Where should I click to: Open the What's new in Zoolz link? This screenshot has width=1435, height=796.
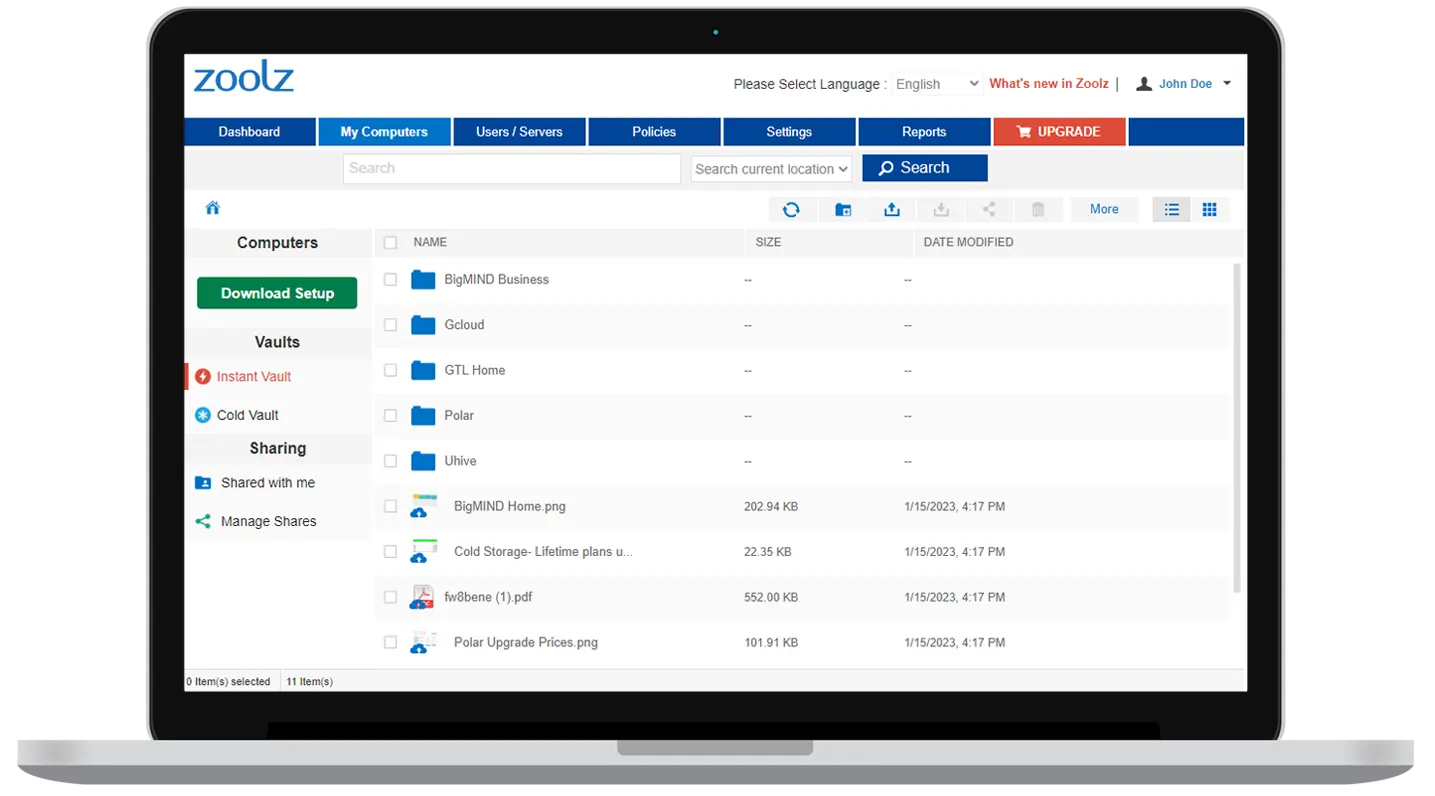coord(1049,84)
